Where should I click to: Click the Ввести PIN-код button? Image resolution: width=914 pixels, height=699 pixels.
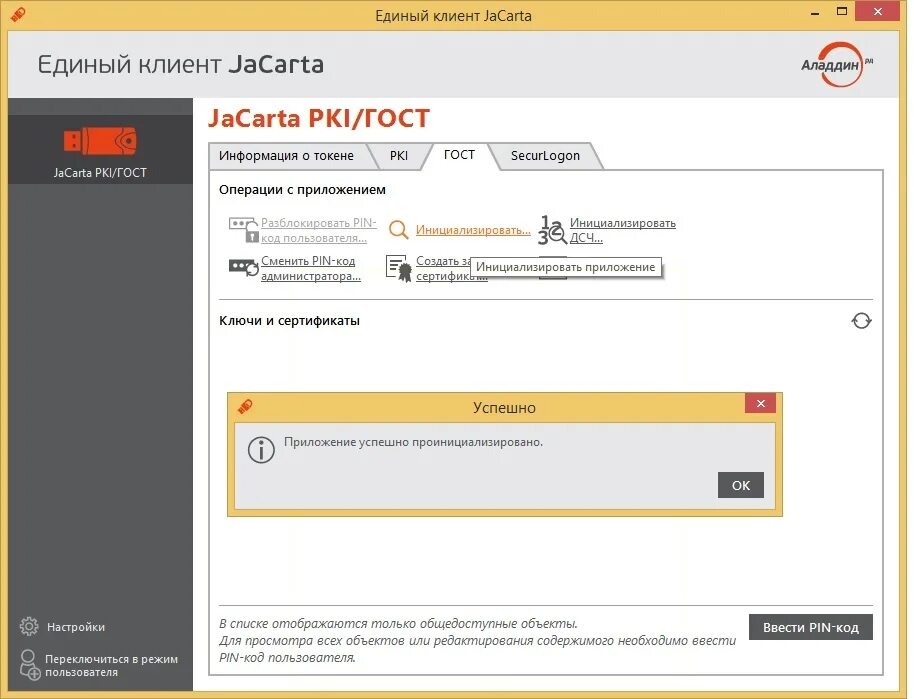810,627
